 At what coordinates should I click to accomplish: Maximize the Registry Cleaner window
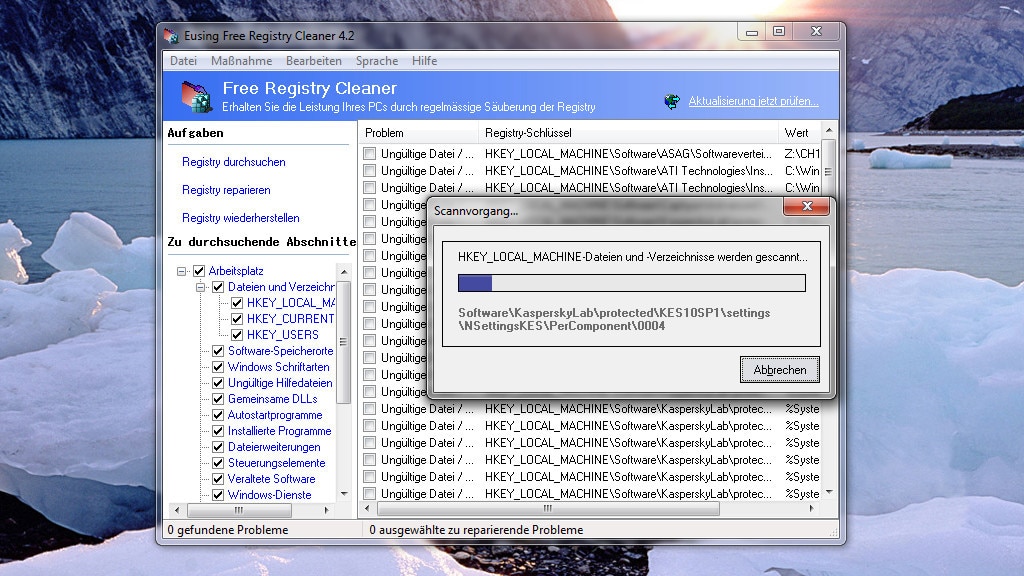[x=778, y=32]
